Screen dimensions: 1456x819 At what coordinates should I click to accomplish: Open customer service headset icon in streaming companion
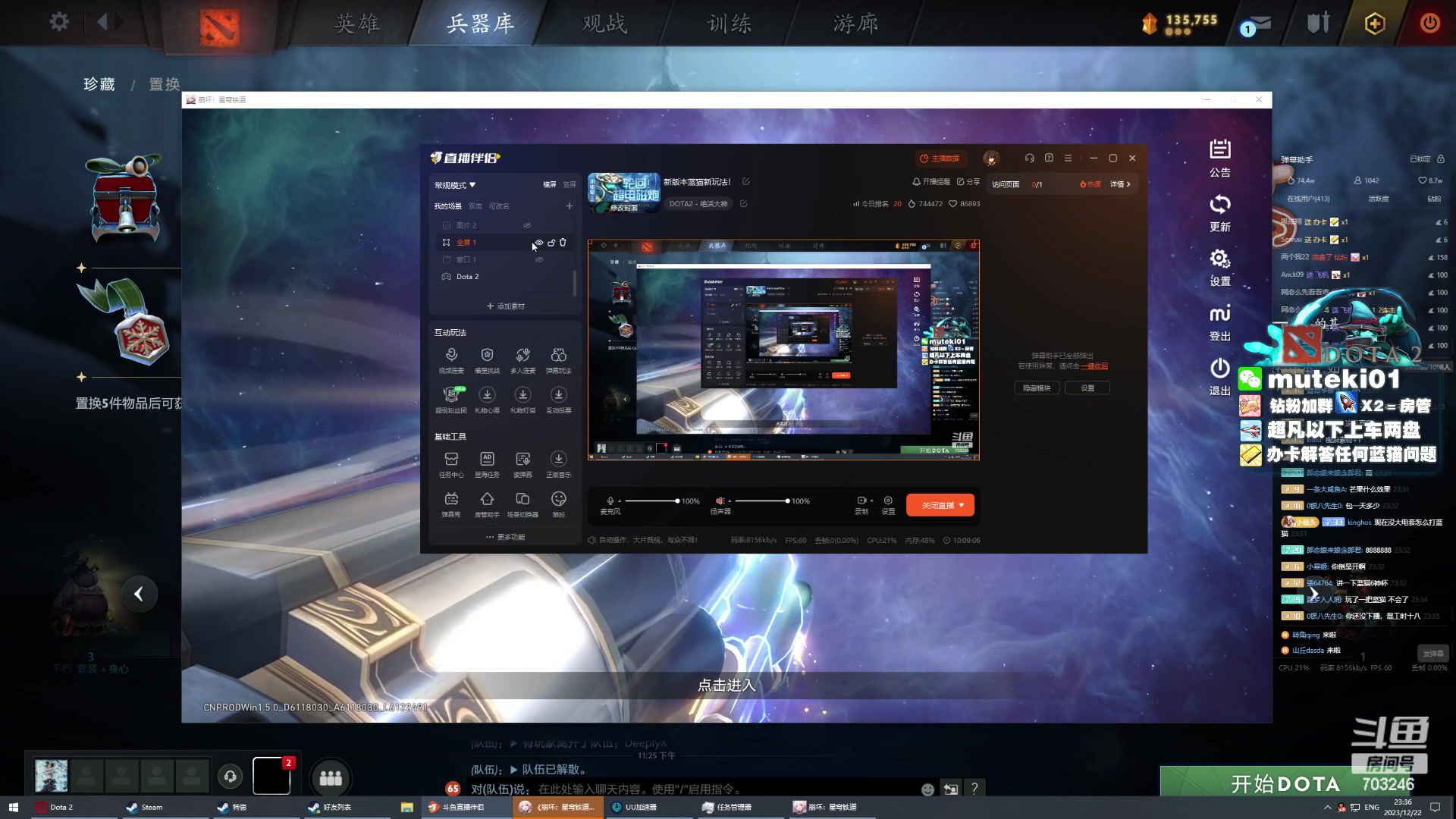pos(1029,158)
